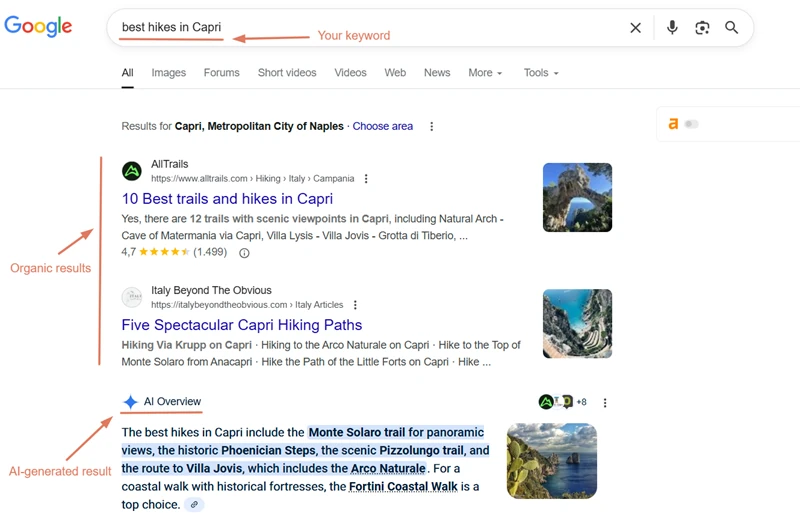The image size is (800, 523).
Task: Click the Italy Beyond The Obvious site name
Action: (x=211, y=290)
